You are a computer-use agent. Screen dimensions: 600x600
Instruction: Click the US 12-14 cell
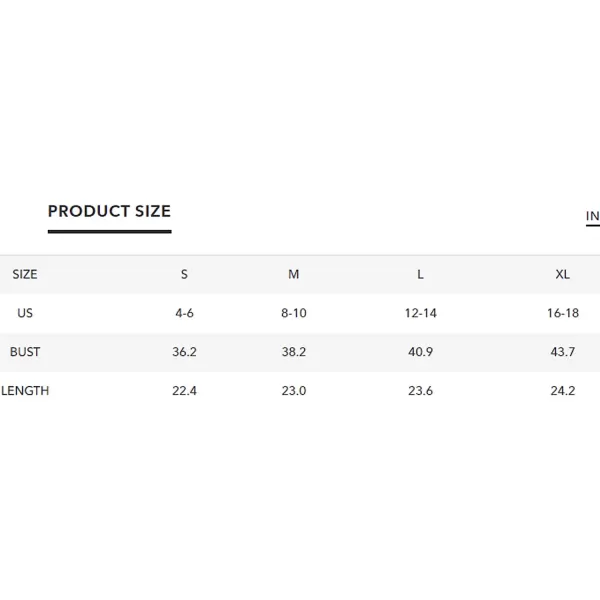[x=420, y=313]
